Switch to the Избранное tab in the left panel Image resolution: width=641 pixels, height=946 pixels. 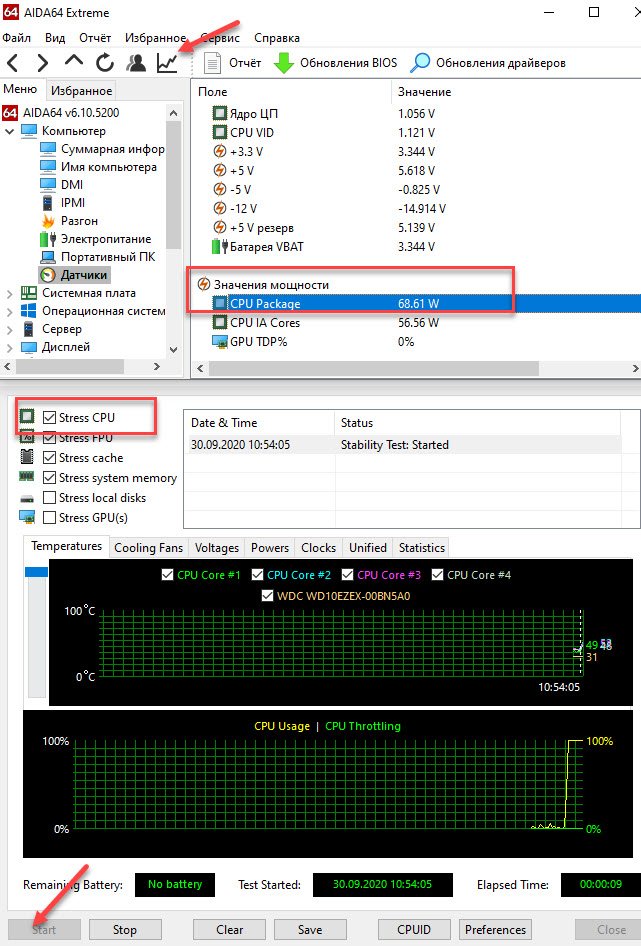tap(81, 90)
